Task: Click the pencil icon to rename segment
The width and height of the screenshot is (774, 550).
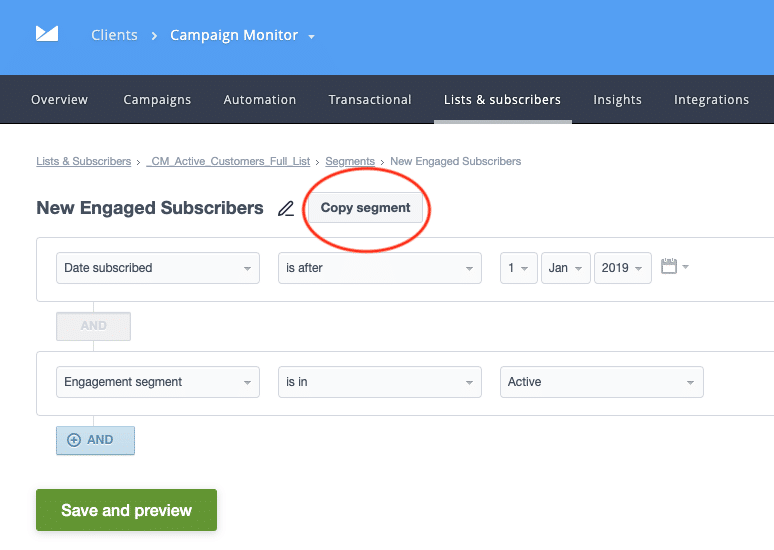Action: click(x=286, y=208)
